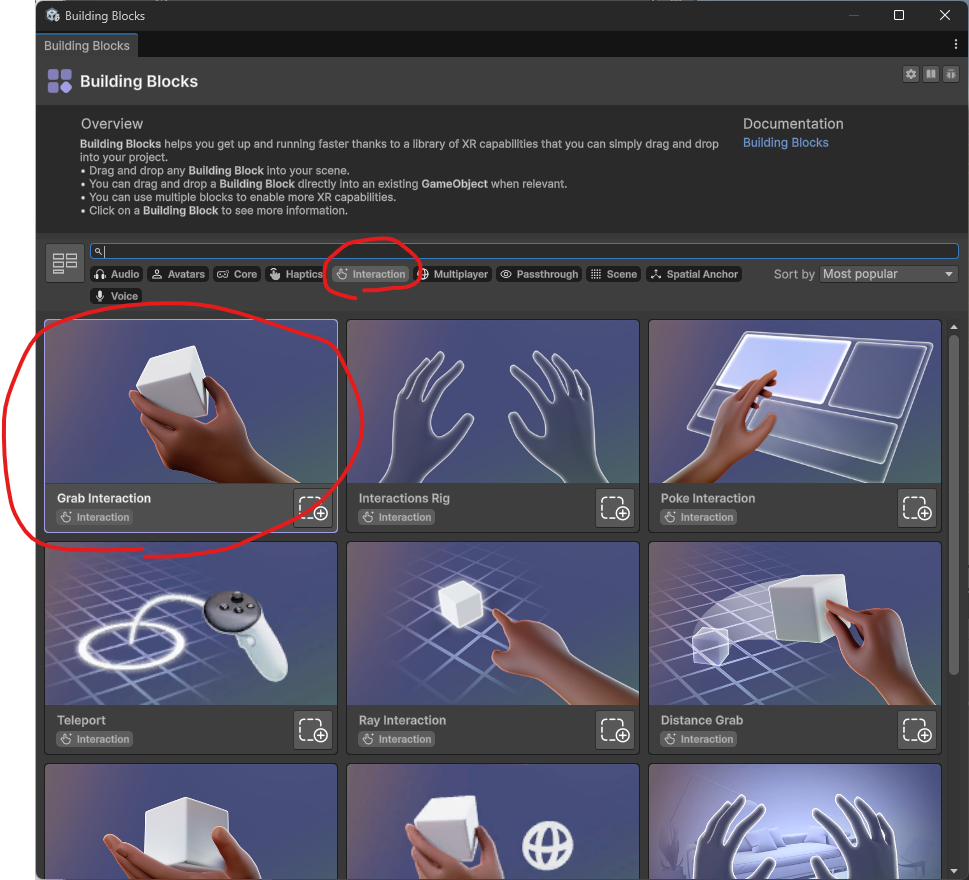Toggle the Interaction tag filter

(371, 274)
